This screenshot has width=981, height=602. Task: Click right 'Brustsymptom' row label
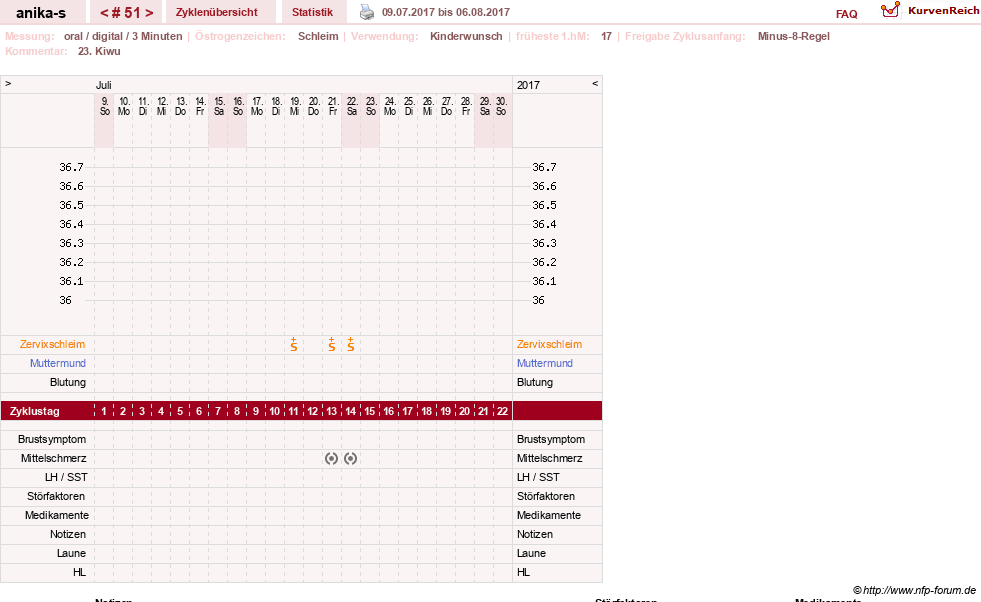pyautogui.click(x=551, y=439)
